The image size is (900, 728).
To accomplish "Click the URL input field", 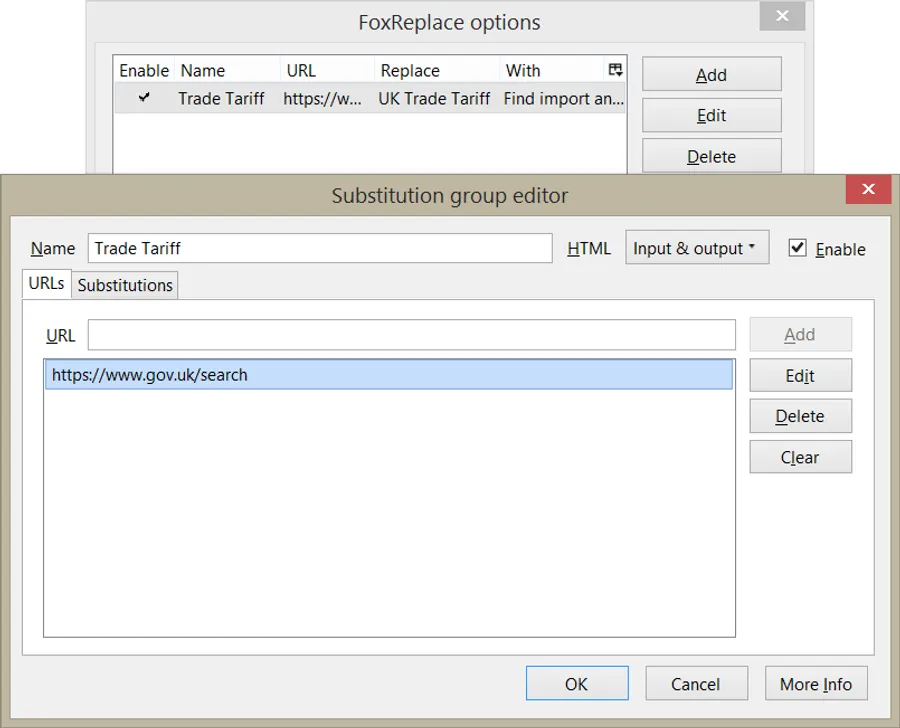I will pos(410,335).
